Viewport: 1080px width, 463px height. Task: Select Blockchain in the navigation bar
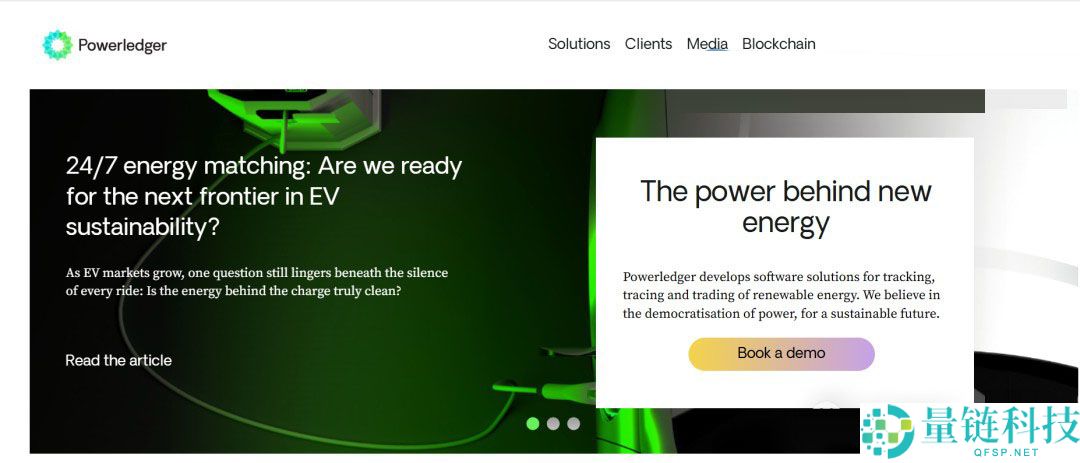pyautogui.click(x=779, y=43)
